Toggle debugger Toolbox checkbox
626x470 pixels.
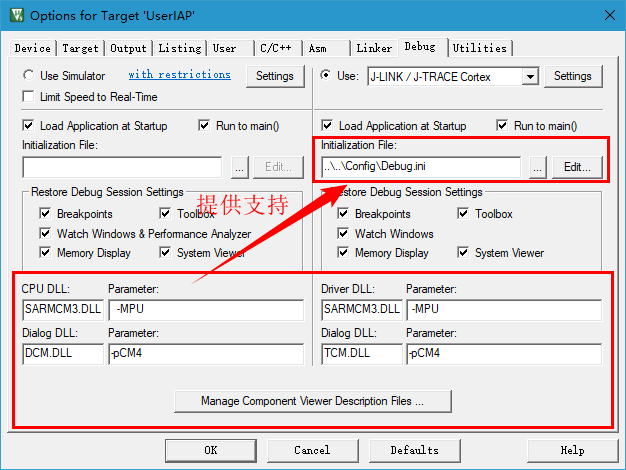click(x=463, y=214)
